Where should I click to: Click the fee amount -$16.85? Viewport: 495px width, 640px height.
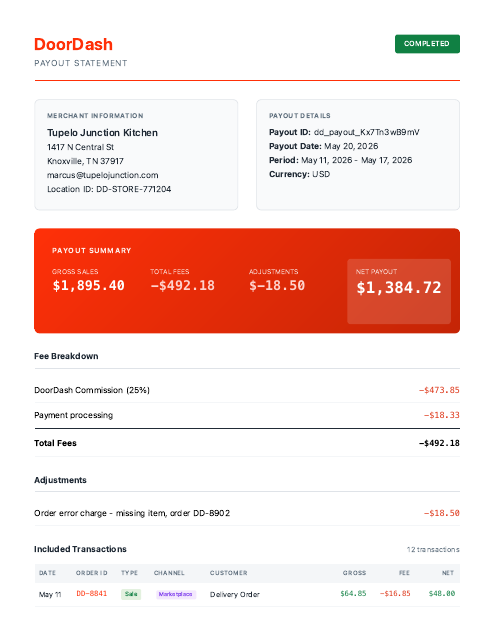(395, 593)
